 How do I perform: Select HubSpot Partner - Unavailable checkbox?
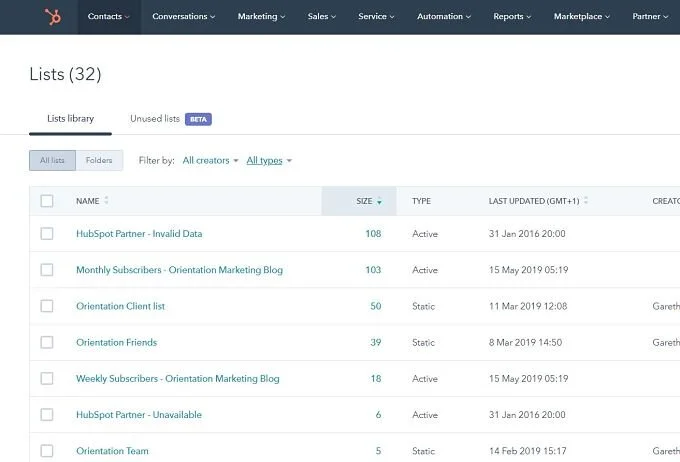[47, 415]
